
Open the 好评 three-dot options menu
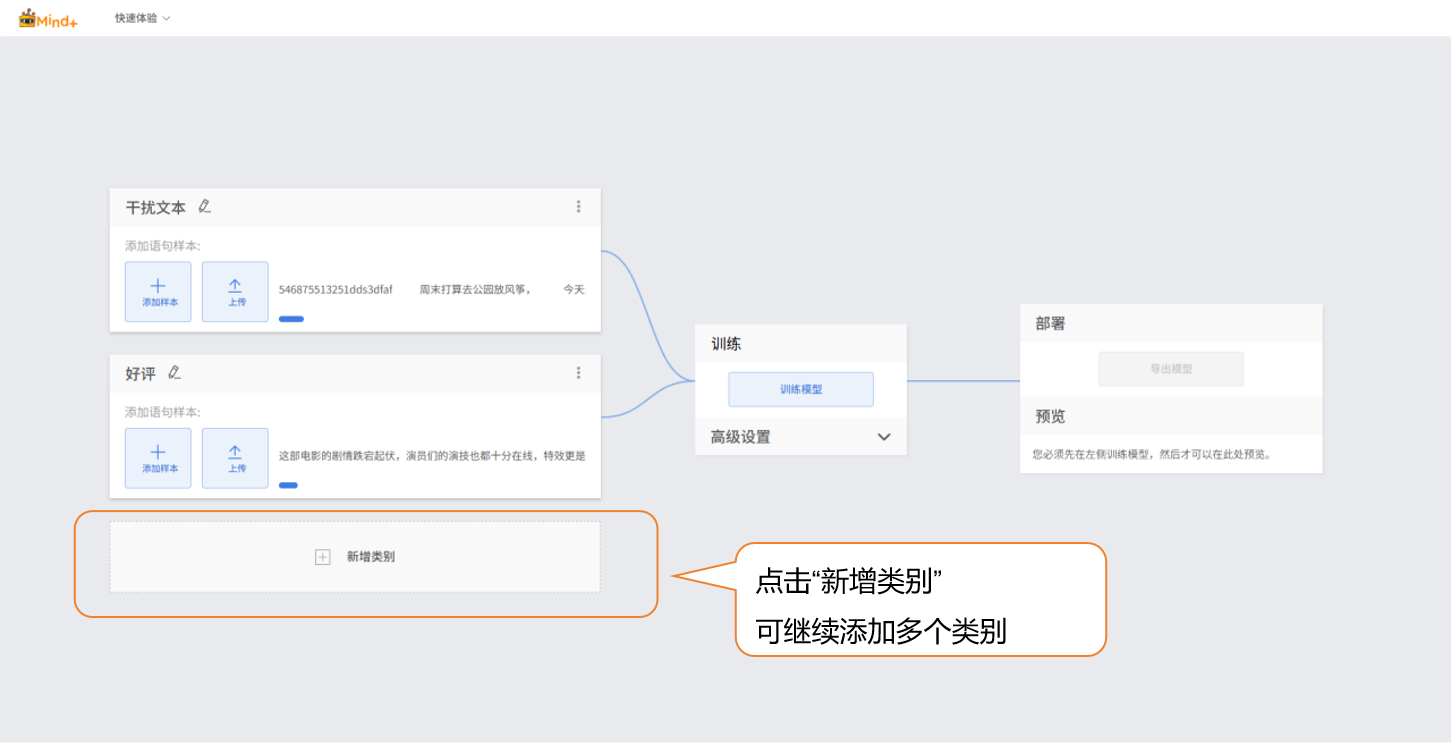coord(578,373)
